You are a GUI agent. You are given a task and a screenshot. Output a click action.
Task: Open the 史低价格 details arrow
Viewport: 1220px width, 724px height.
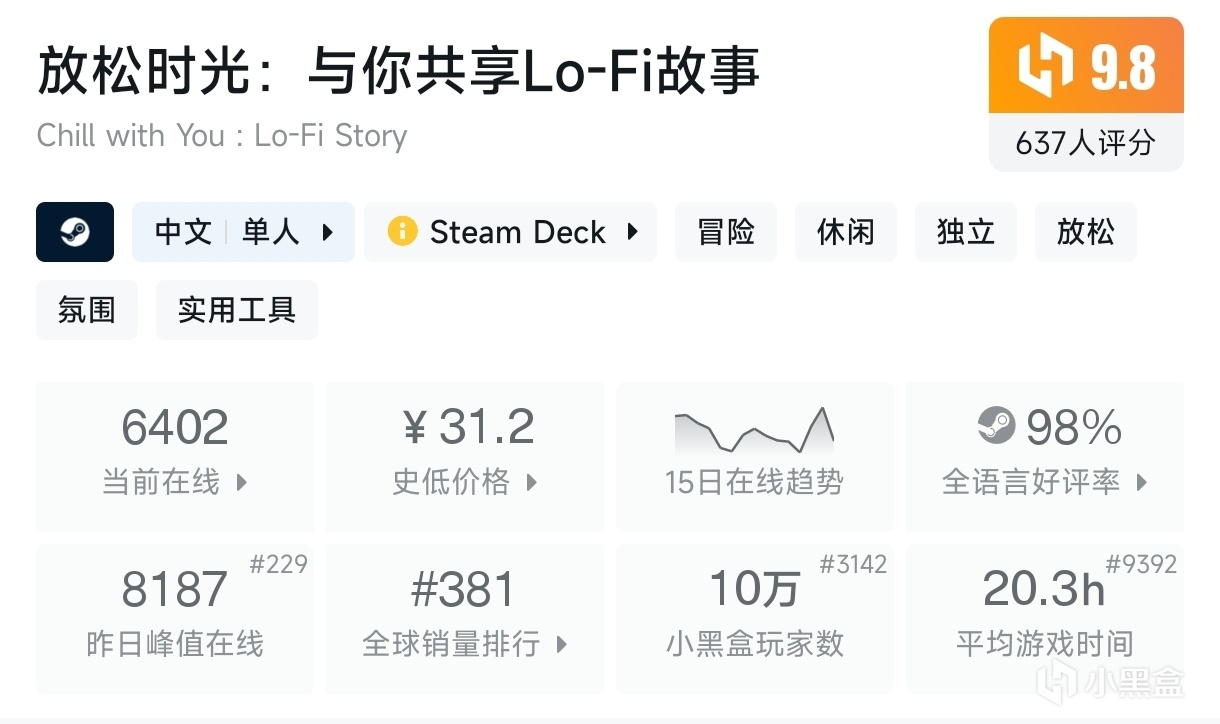532,482
